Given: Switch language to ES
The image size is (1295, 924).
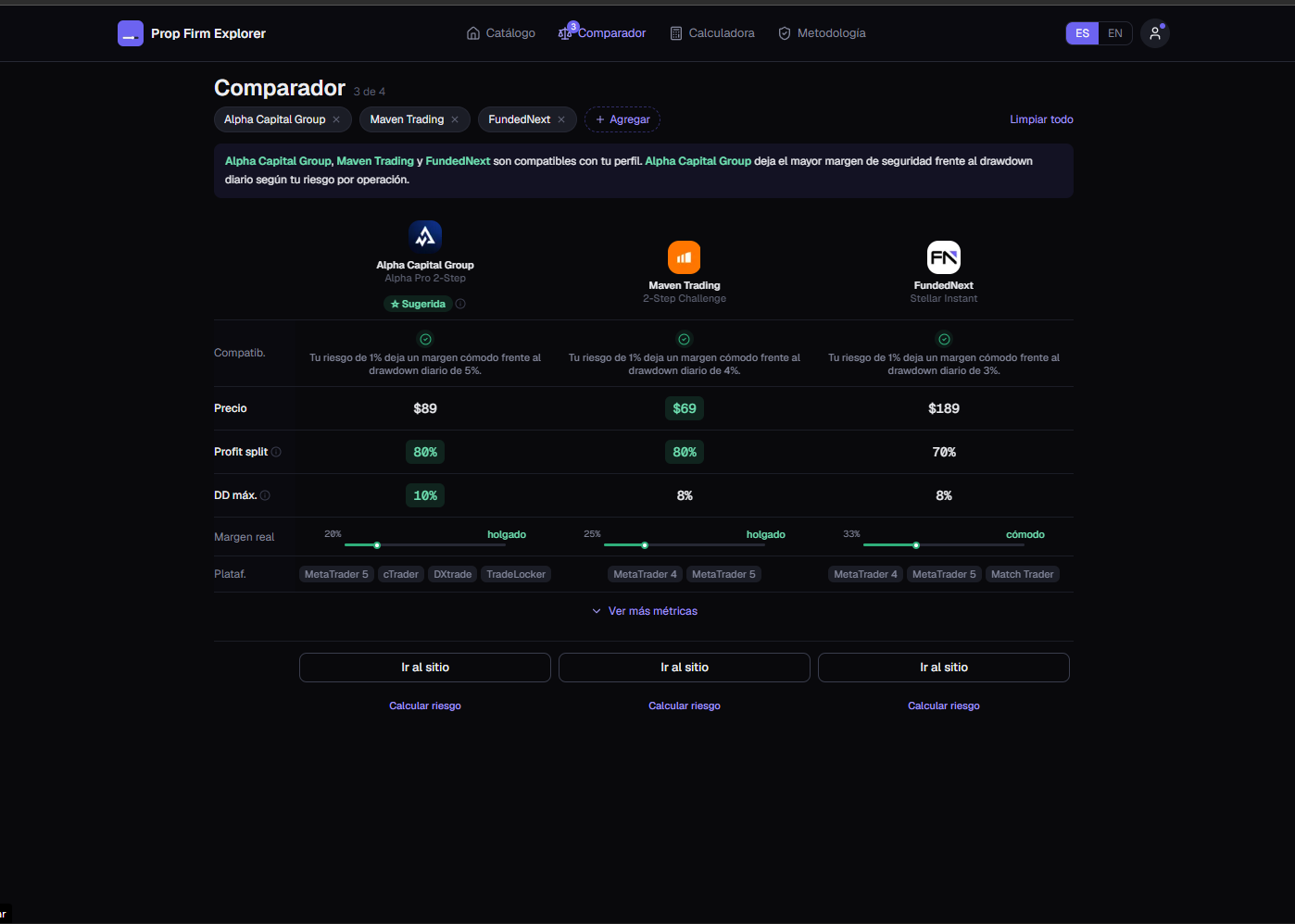Looking at the screenshot, I should [x=1082, y=33].
